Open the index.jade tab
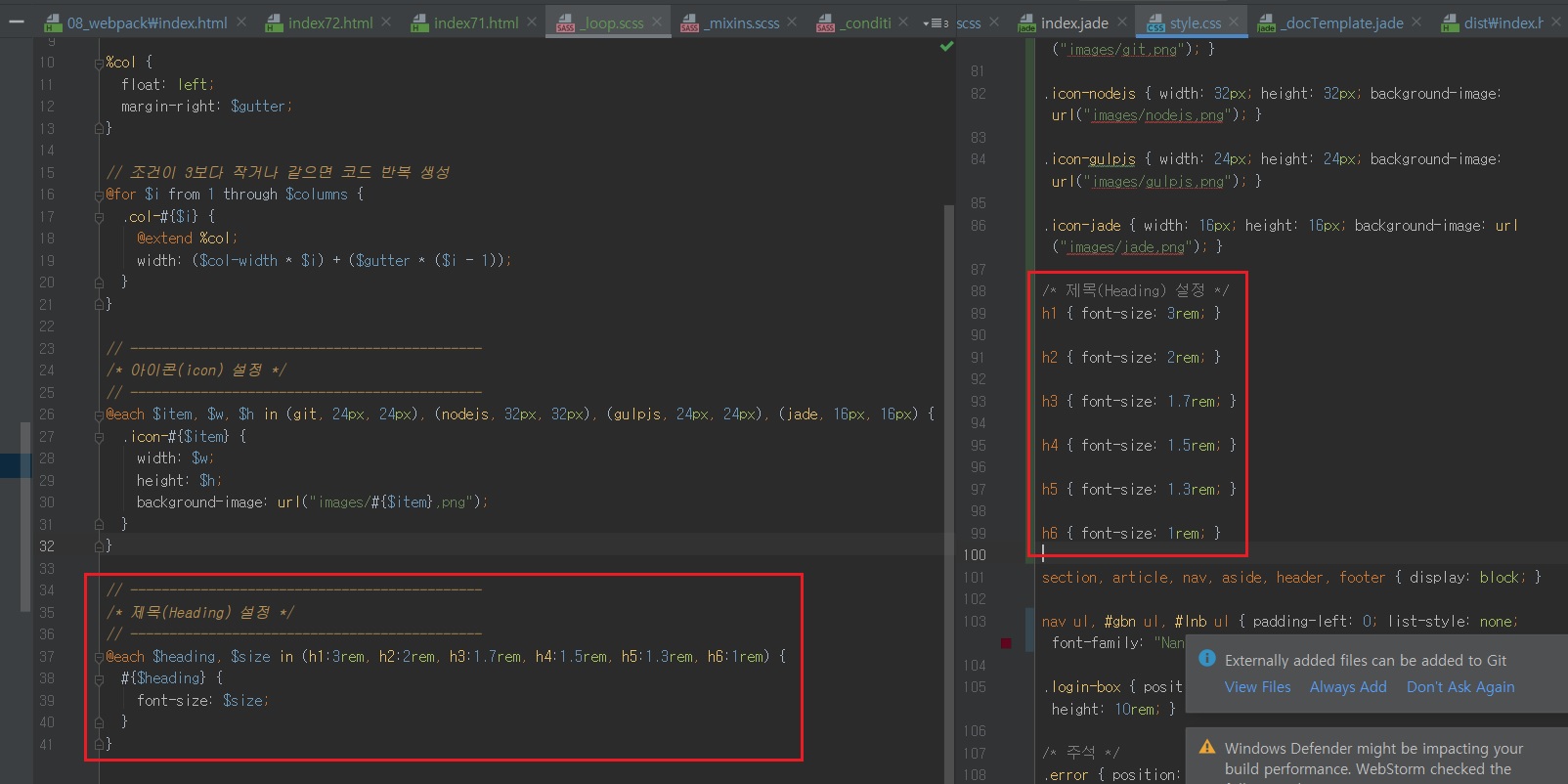This screenshot has width=1568, height=784. pos(1073,22)
